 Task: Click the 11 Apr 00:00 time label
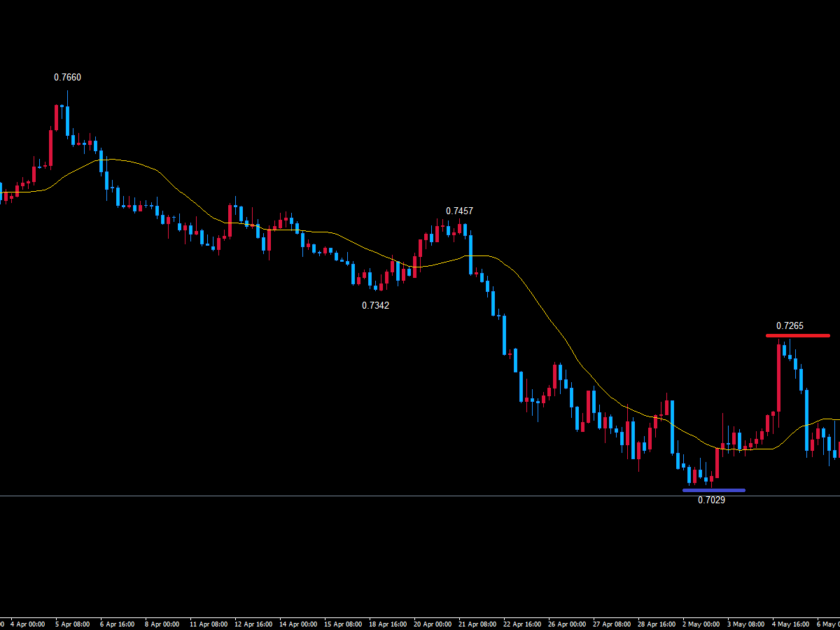click(x=206, y=623)
